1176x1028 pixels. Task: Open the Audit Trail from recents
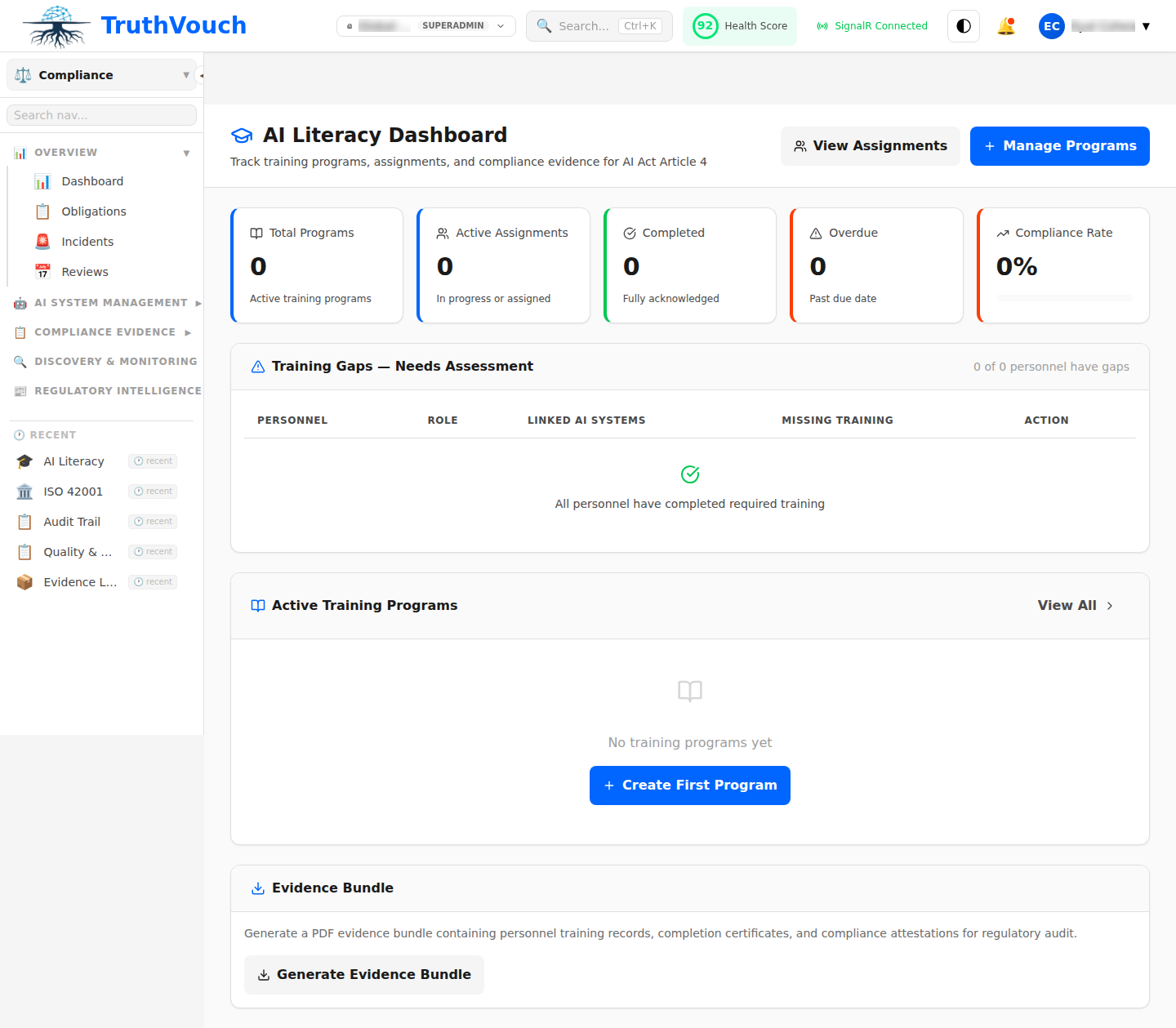click(x=72, y=521)
